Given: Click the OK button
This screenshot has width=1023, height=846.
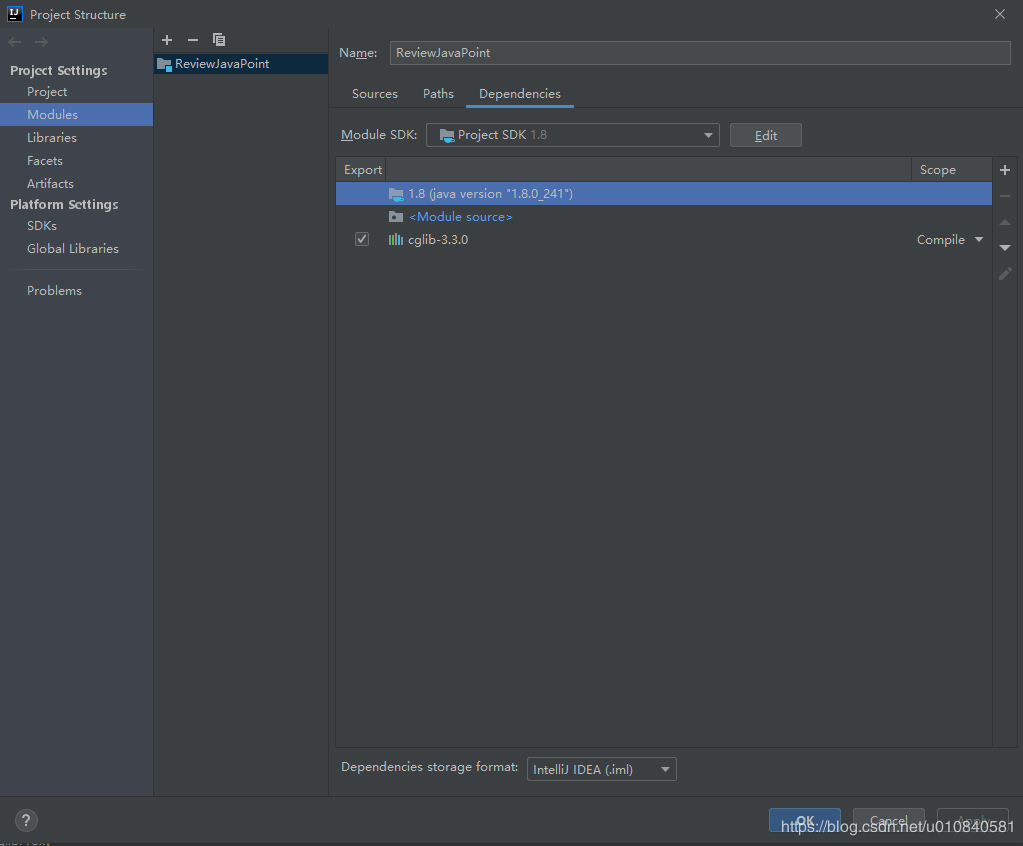Looking at the screenshot, I should (804, 820).
